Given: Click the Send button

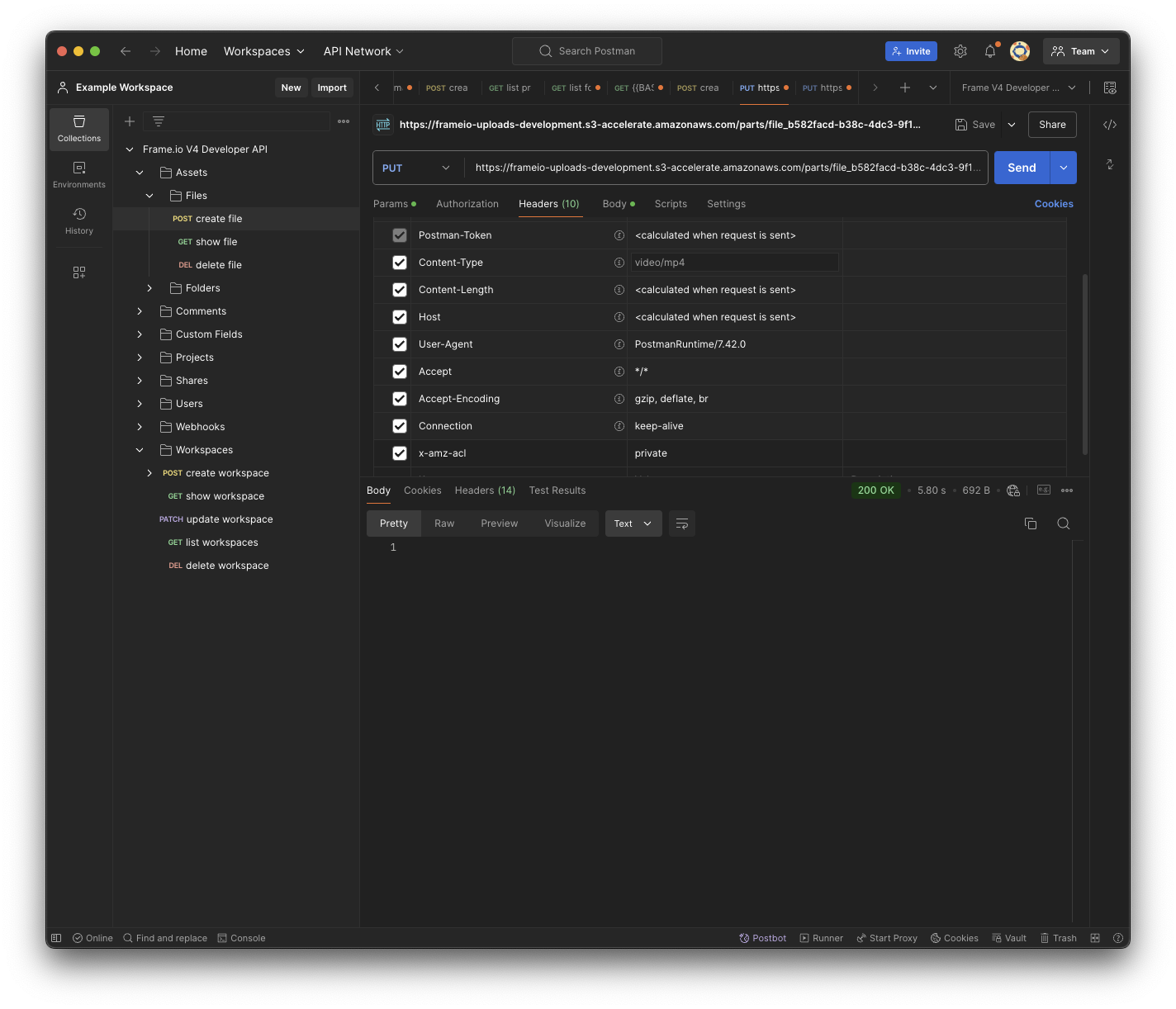Looking at the screenshot, I should coord(1022,168).
